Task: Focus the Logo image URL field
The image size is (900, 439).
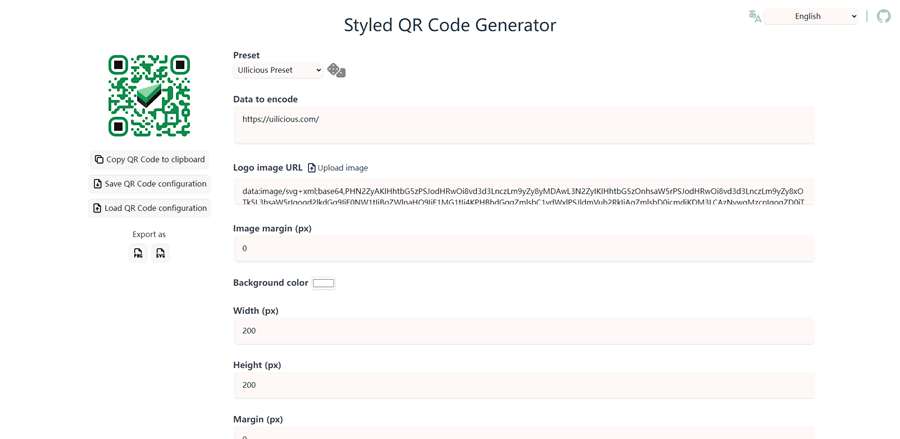Action: point(523,192)
